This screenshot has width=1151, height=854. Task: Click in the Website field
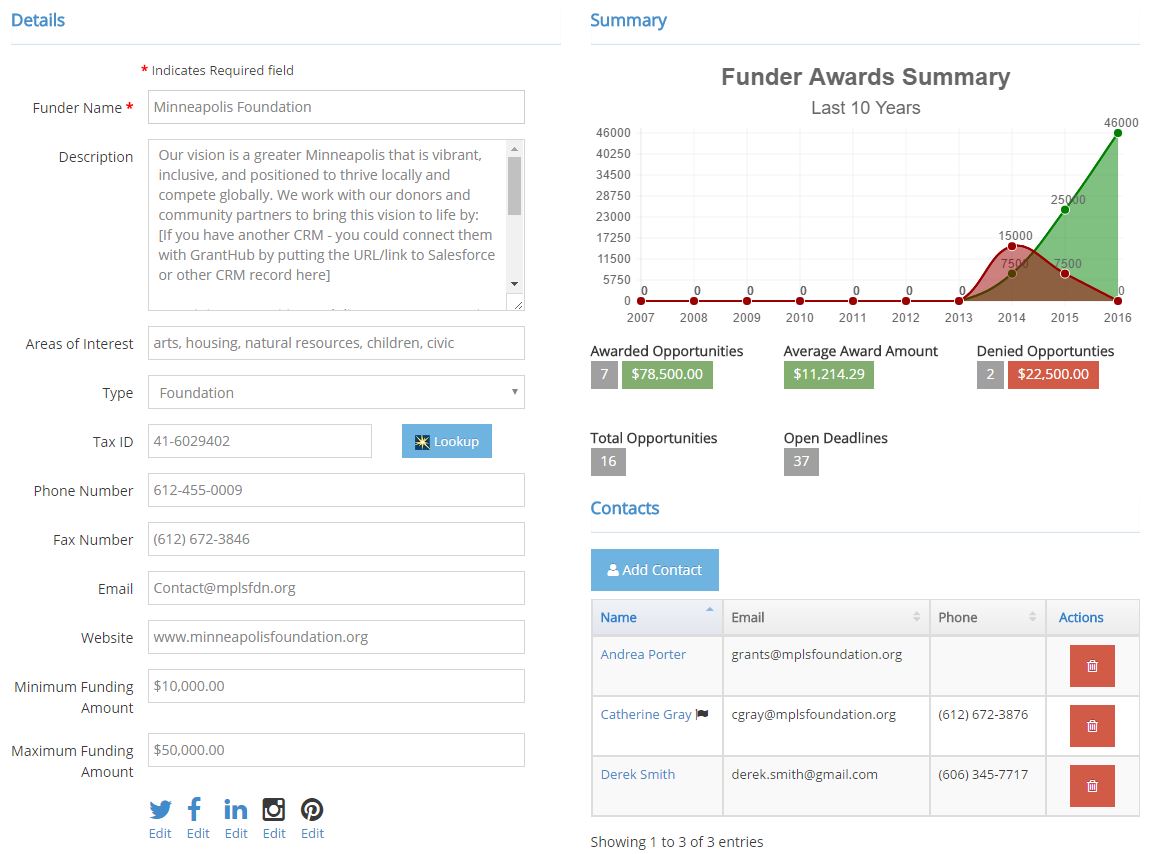[336, 637]
